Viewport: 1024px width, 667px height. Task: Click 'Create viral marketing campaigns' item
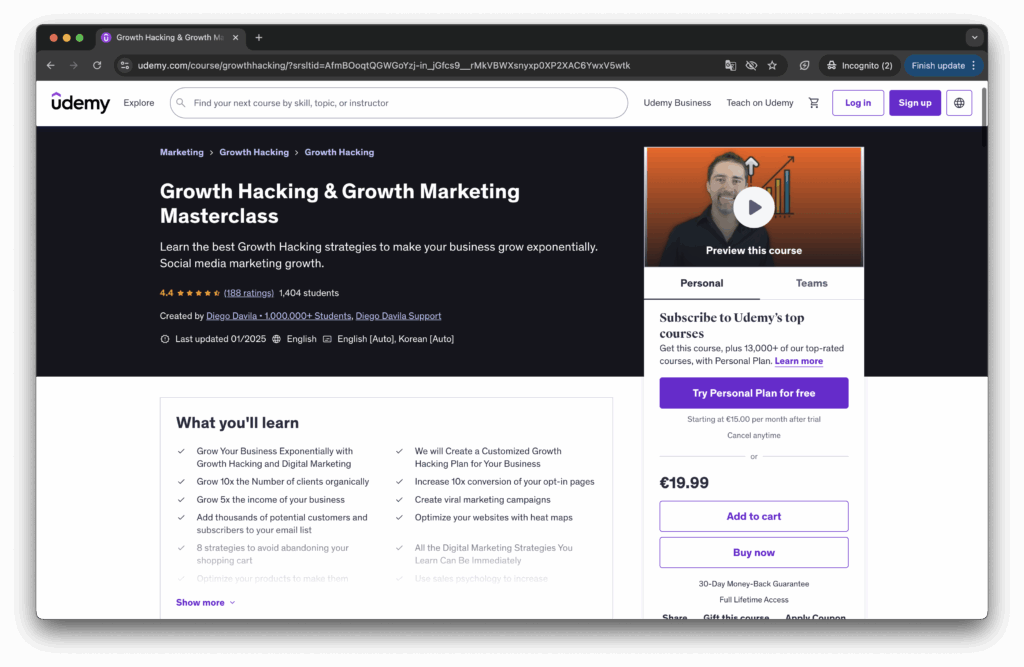pos(483,500)
